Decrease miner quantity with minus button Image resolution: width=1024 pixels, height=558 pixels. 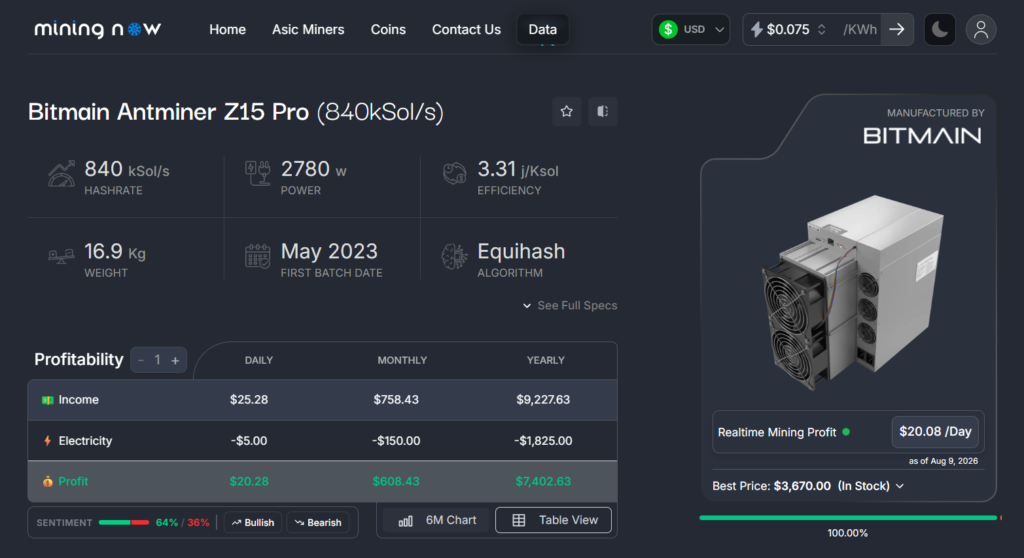141,360
